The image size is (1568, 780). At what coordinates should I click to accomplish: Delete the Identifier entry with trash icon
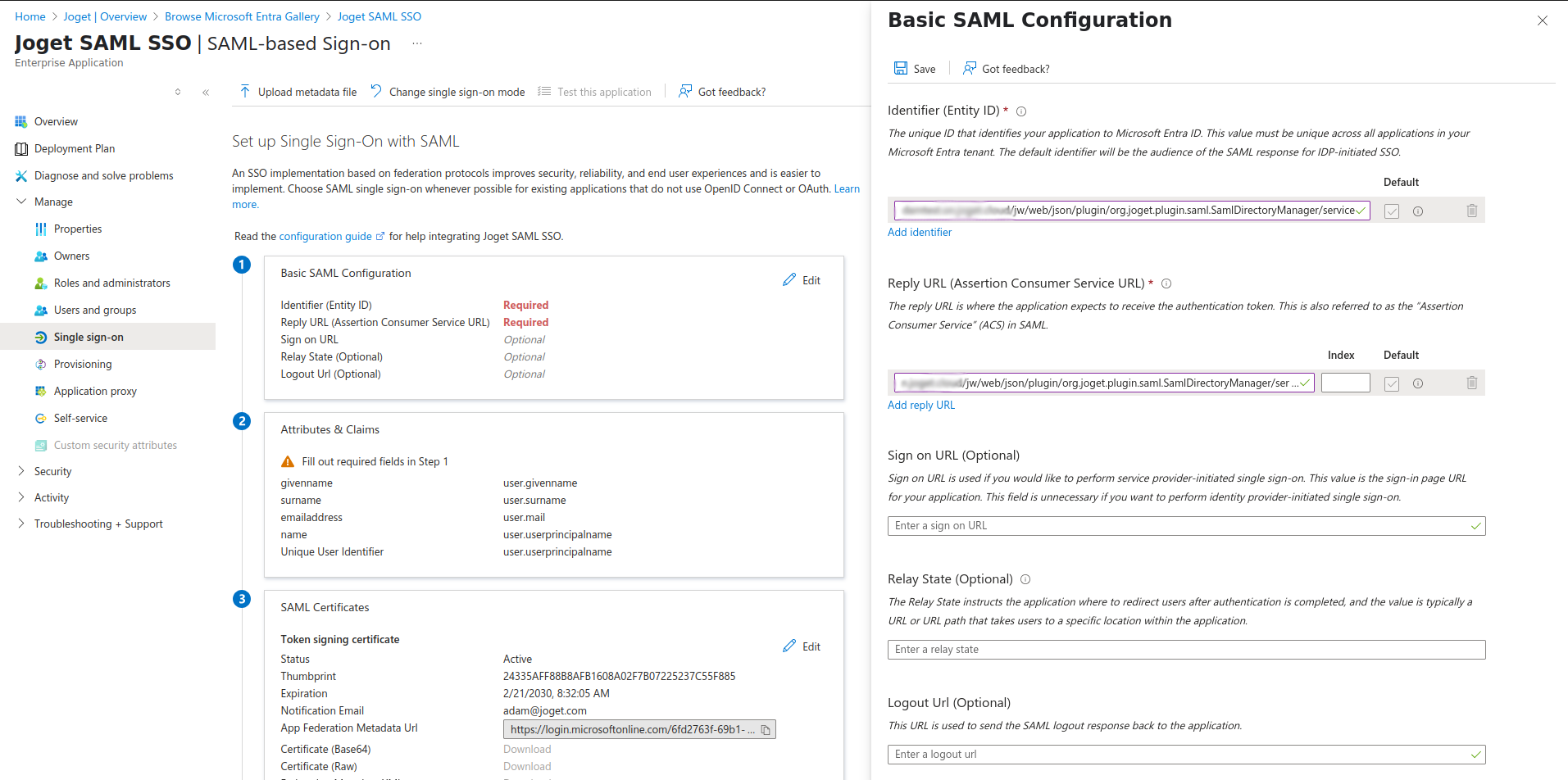pyautogui.click(x=1471, y=211)
